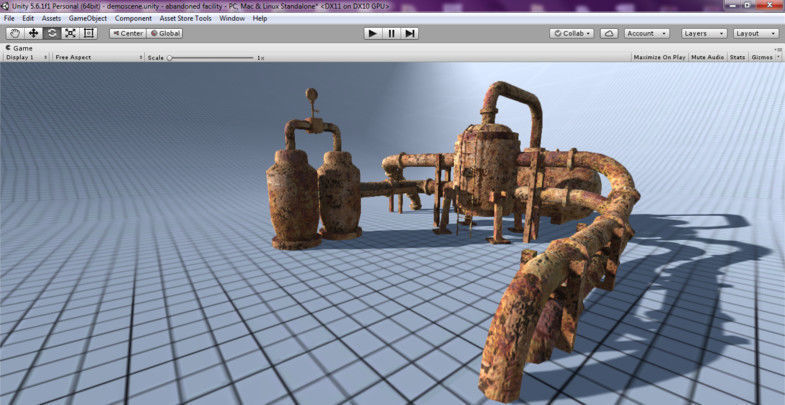Toggle the Stats overlay
The image size is (785, 405).
(737, 58)
